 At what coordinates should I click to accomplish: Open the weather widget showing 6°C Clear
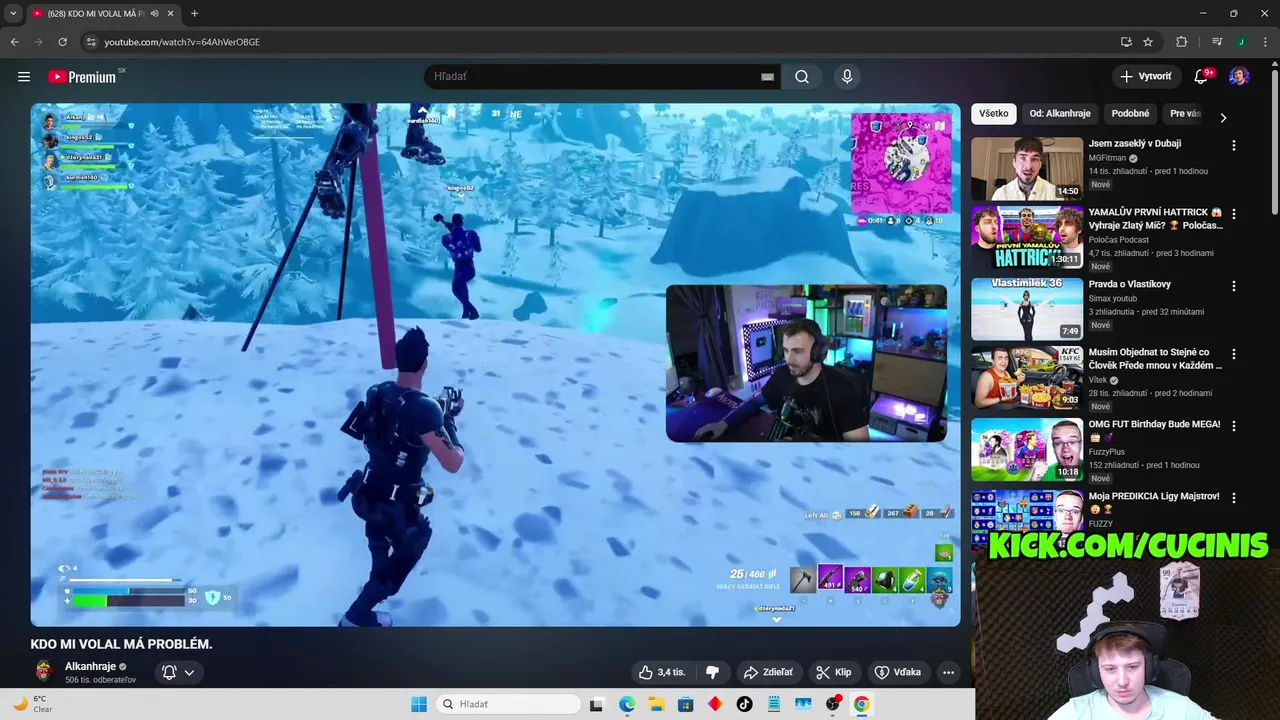[32, 704]
